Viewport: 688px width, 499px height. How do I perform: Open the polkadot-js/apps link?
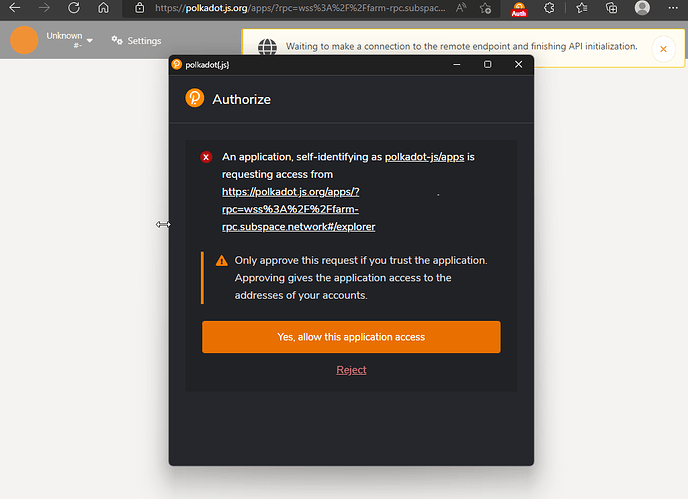coord(424,157)
